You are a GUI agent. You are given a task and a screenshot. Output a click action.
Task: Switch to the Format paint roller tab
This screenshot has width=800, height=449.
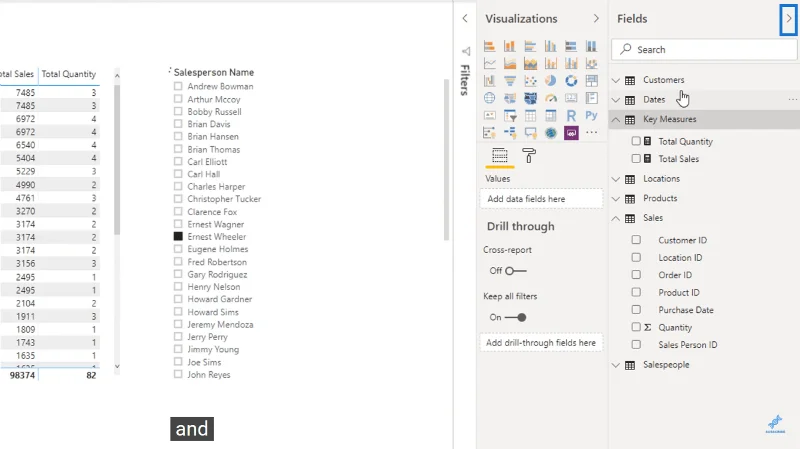tap(529, 155)
